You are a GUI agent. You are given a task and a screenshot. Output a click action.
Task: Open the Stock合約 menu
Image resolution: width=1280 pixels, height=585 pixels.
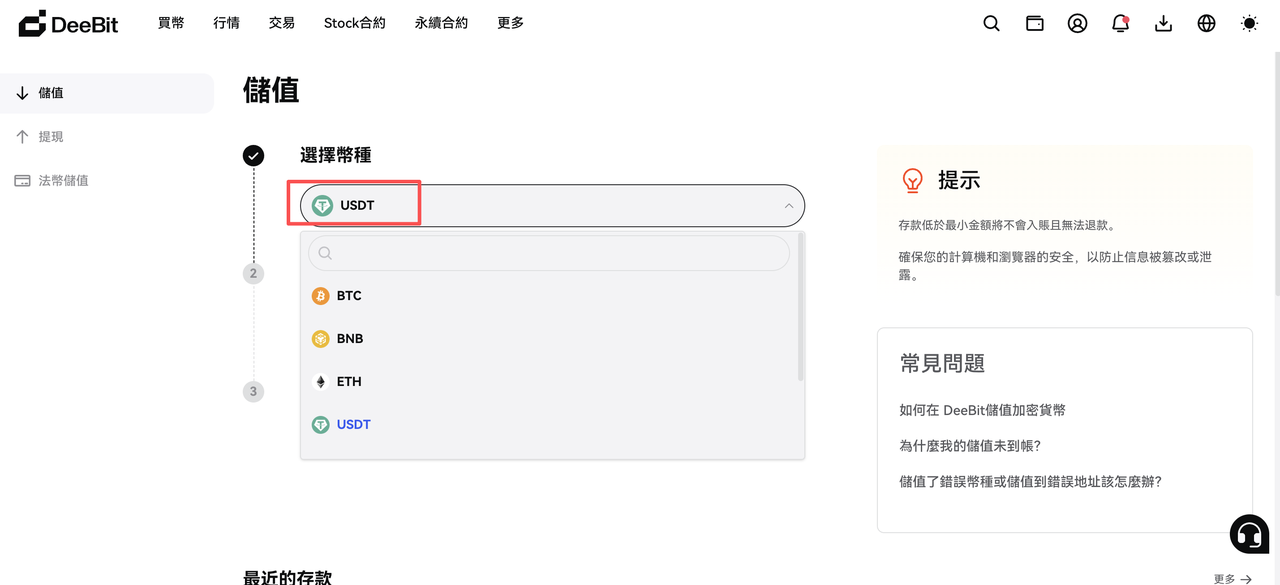tap(354, 23)
